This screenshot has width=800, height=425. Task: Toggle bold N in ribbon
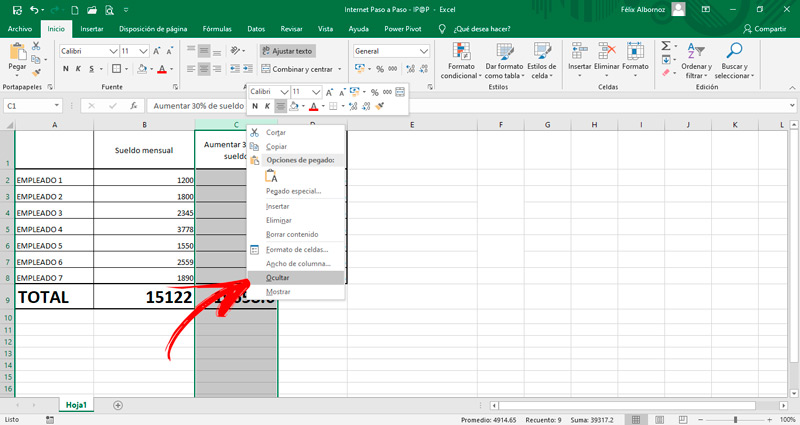pyautogui.click(x=66, y=69)
